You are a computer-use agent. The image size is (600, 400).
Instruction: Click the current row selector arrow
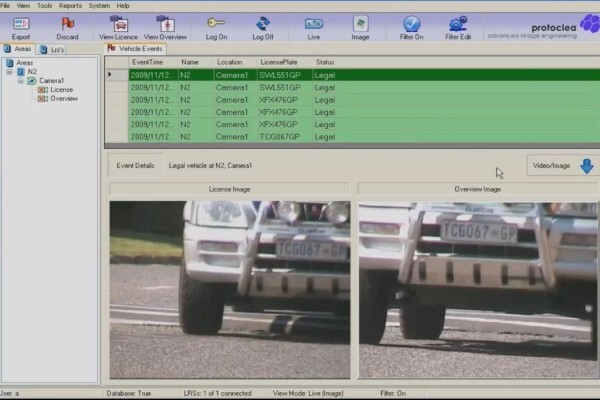click(110, 75)
